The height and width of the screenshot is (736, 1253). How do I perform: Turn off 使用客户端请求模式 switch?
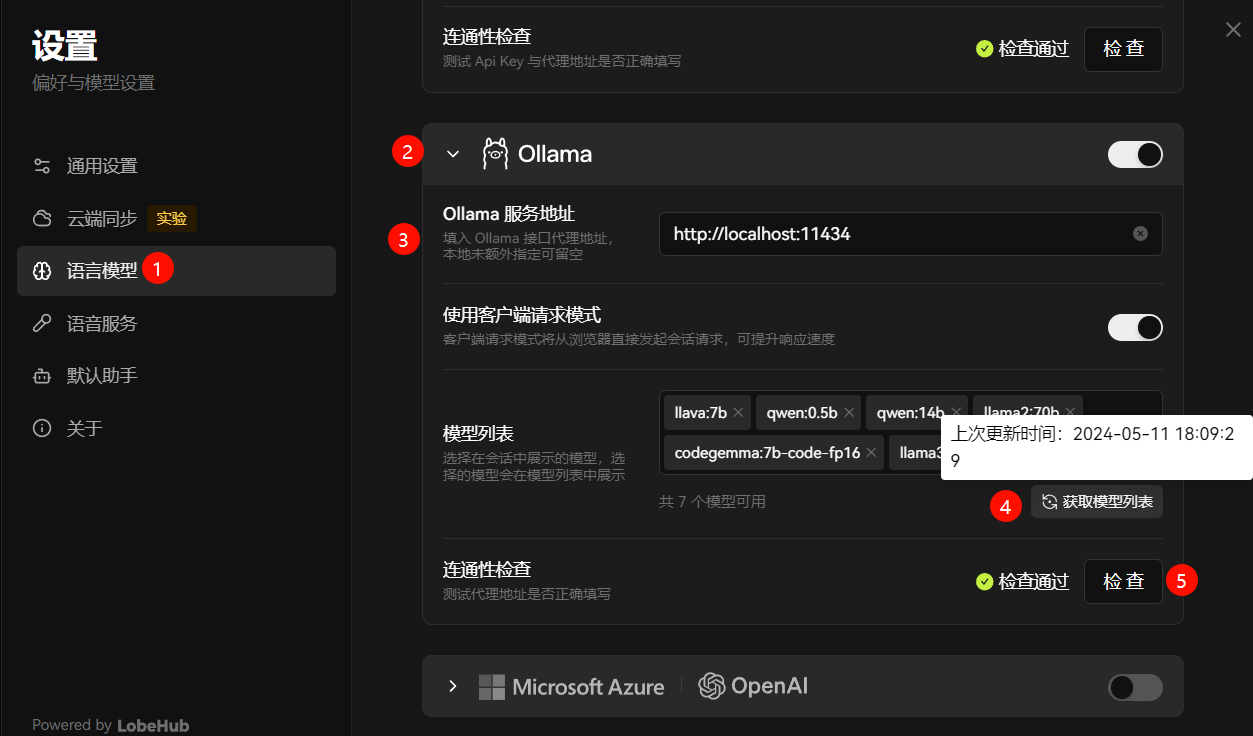1135,327
